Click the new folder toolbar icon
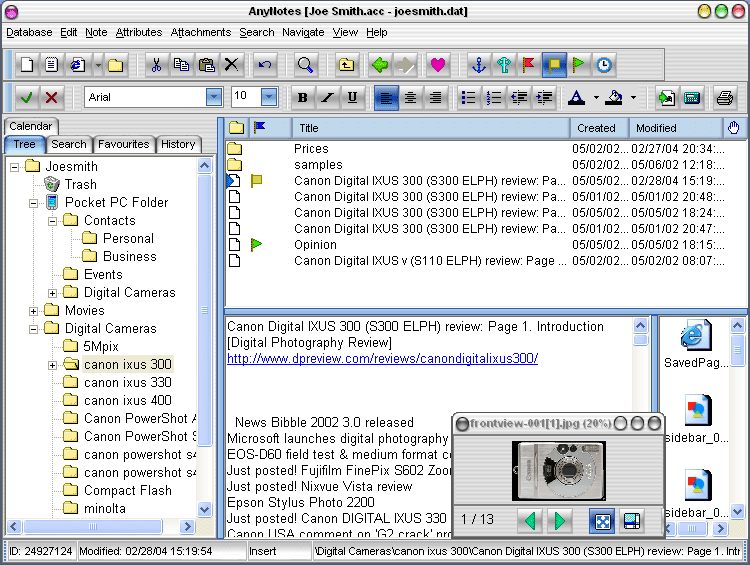This screenshot has height=565, width=750. [x=115, y=65]
